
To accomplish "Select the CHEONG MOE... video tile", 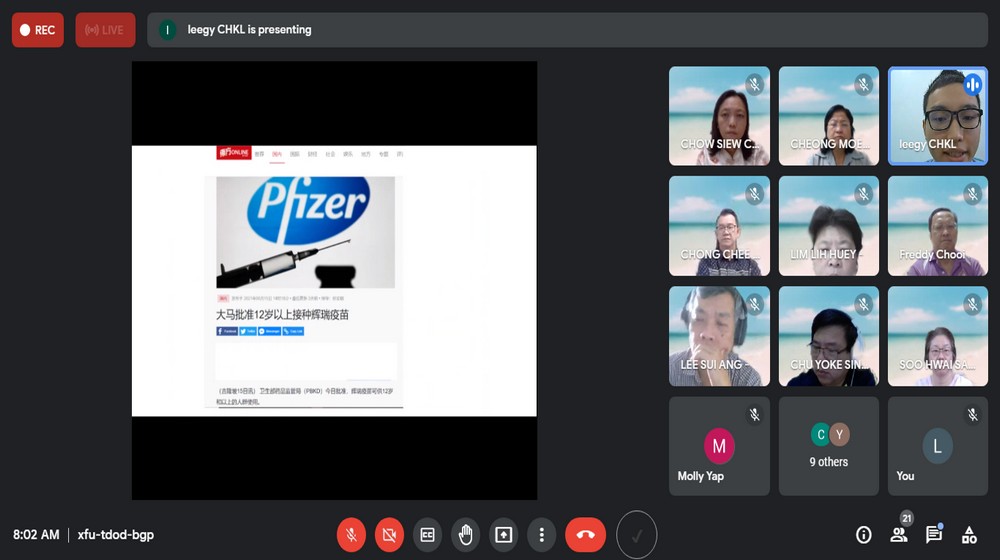I will tap(828, 116).
